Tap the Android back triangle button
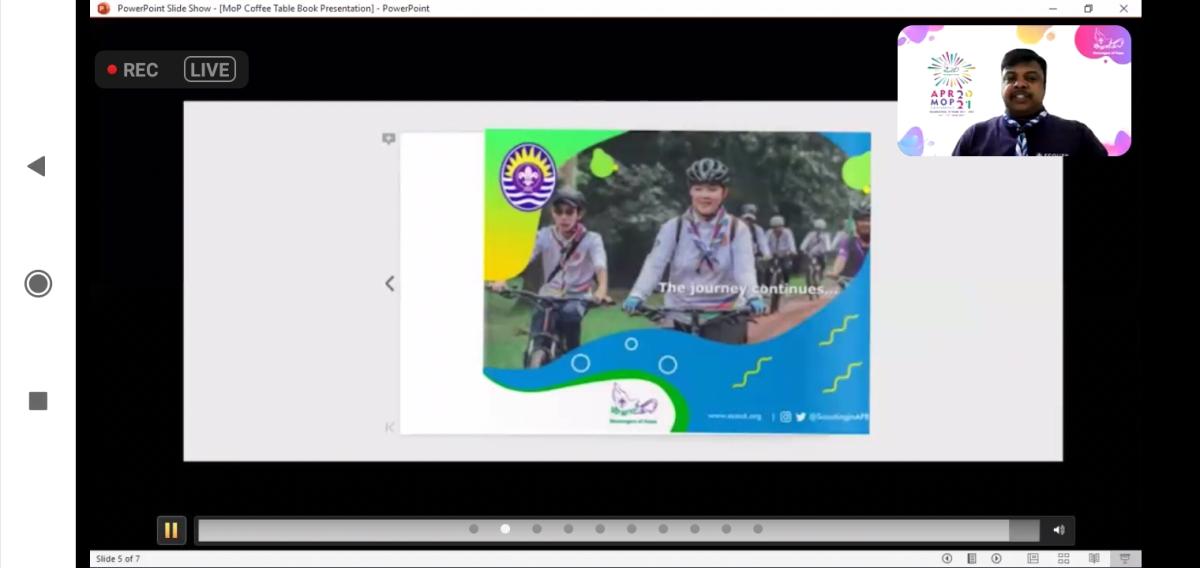This screenshot has width=1200, height=568. (x=37, y=166)
